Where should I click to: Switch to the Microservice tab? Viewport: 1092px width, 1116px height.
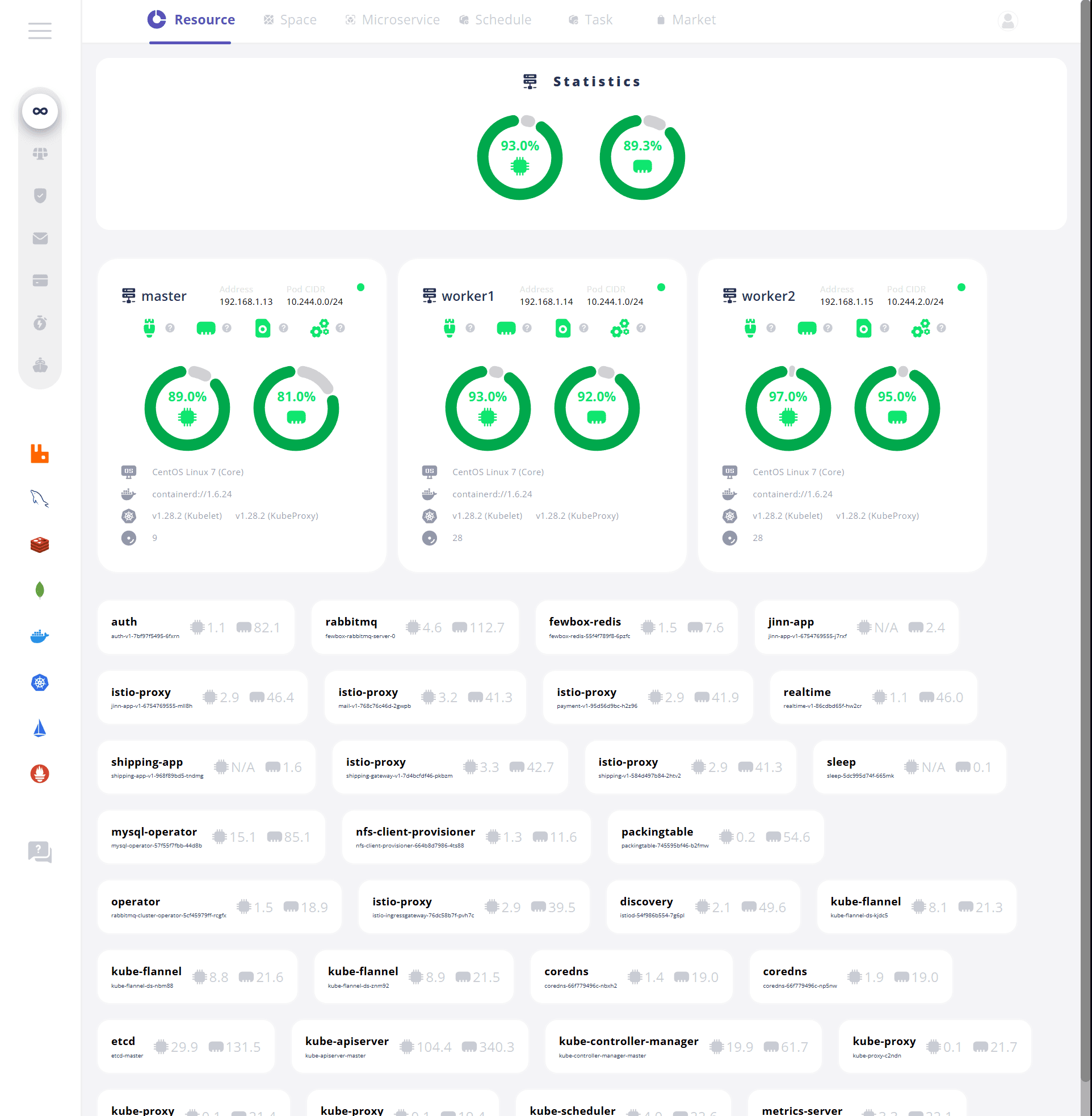click(x=392, y=20)
